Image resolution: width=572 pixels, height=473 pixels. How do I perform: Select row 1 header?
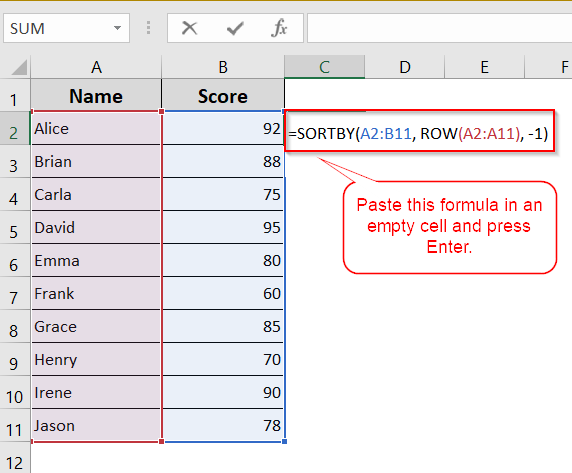click(x=15, y=96)
